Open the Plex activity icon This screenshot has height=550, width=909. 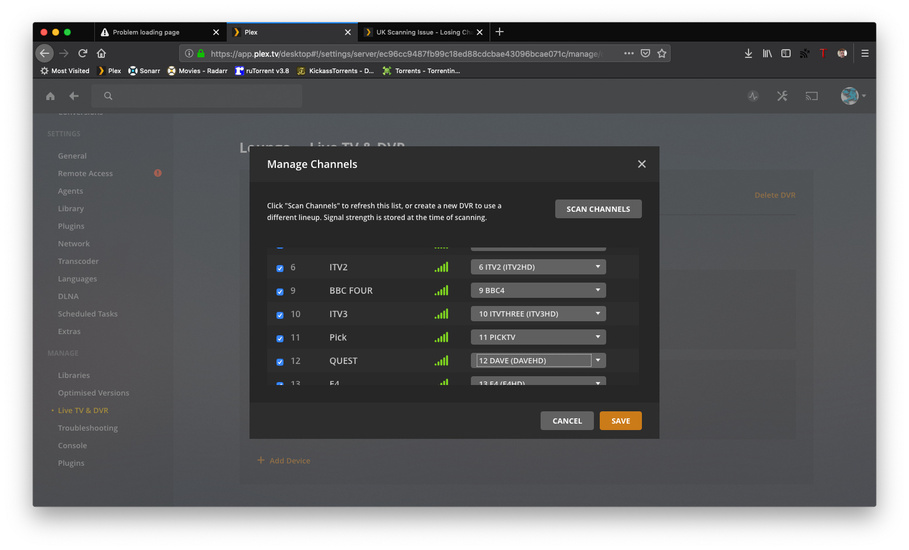click(753, 96)
